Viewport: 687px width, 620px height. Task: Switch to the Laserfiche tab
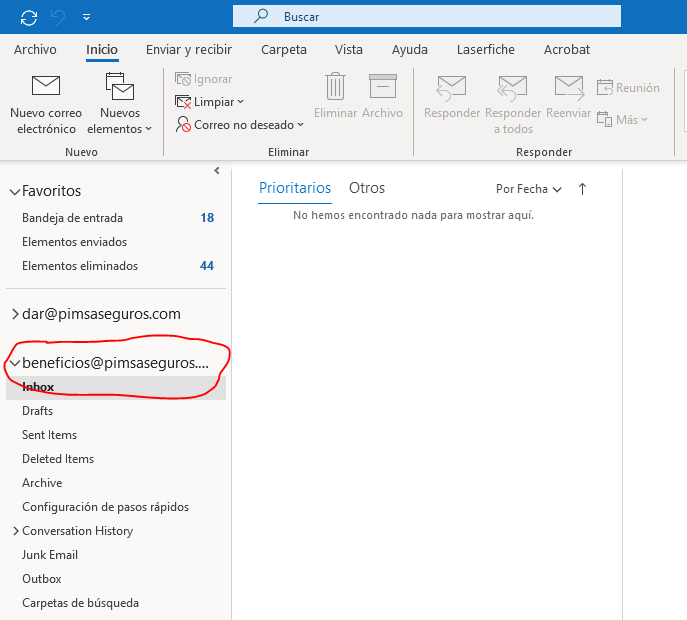[x=485, y=50]
